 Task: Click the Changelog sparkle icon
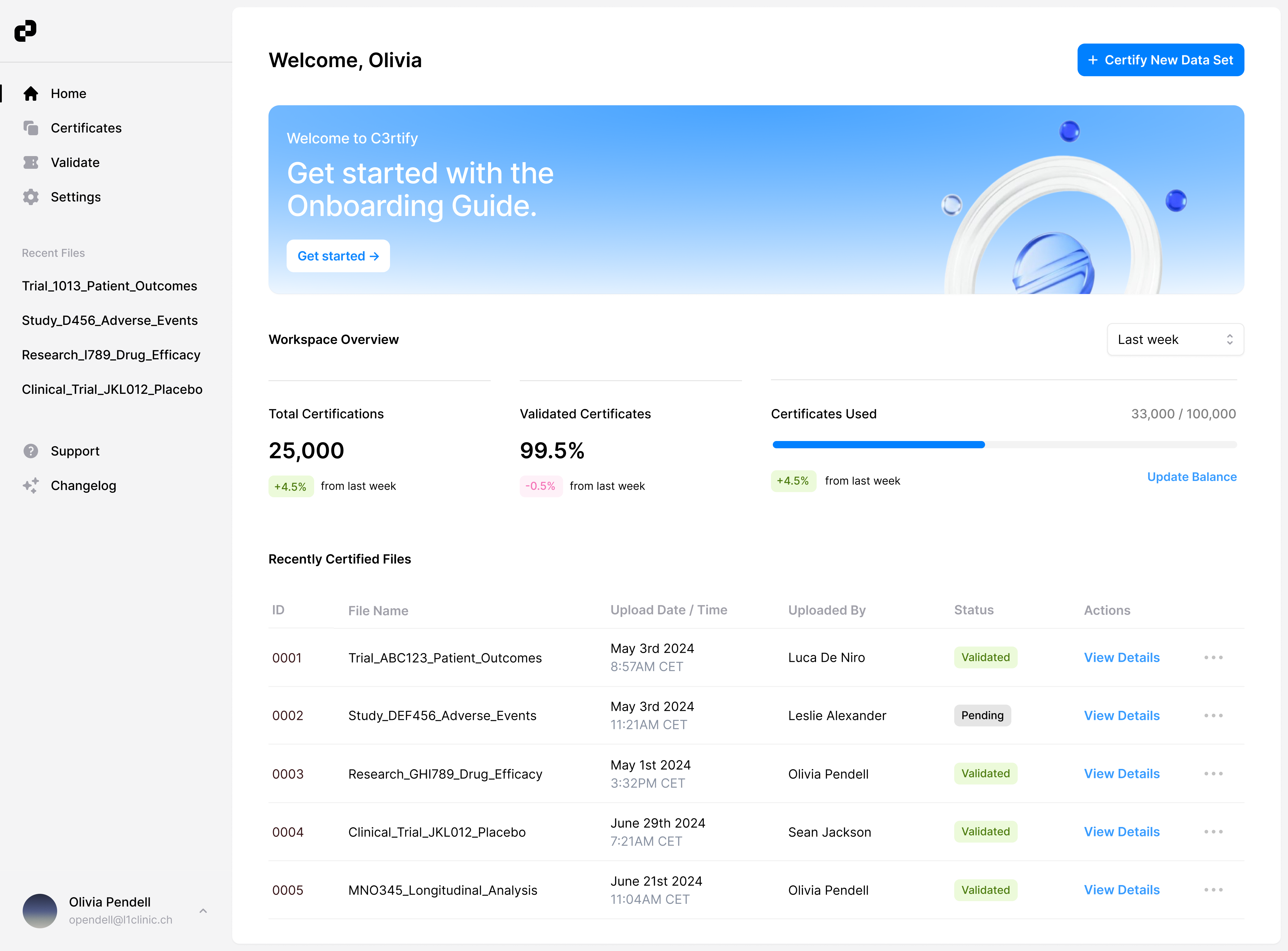coord(31,485)
